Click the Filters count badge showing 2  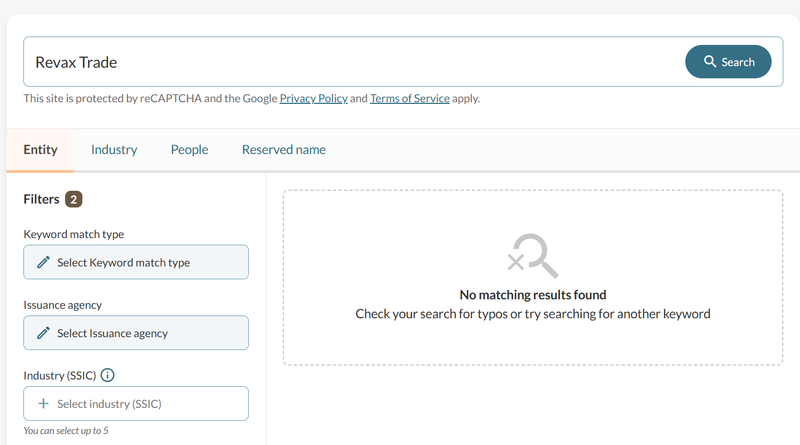(x=73, y=199)
